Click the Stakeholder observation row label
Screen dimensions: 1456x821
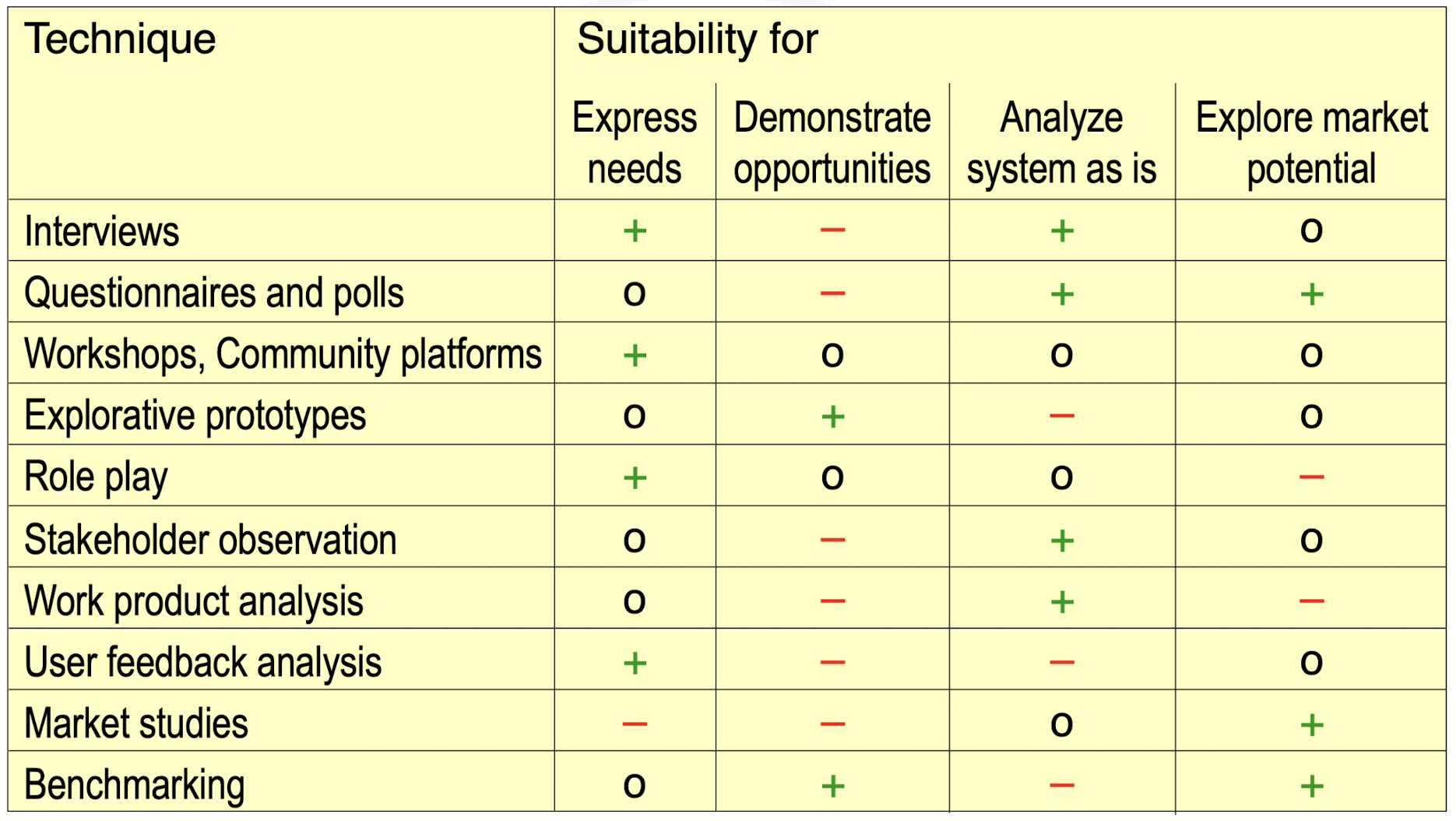click(210, 540)
